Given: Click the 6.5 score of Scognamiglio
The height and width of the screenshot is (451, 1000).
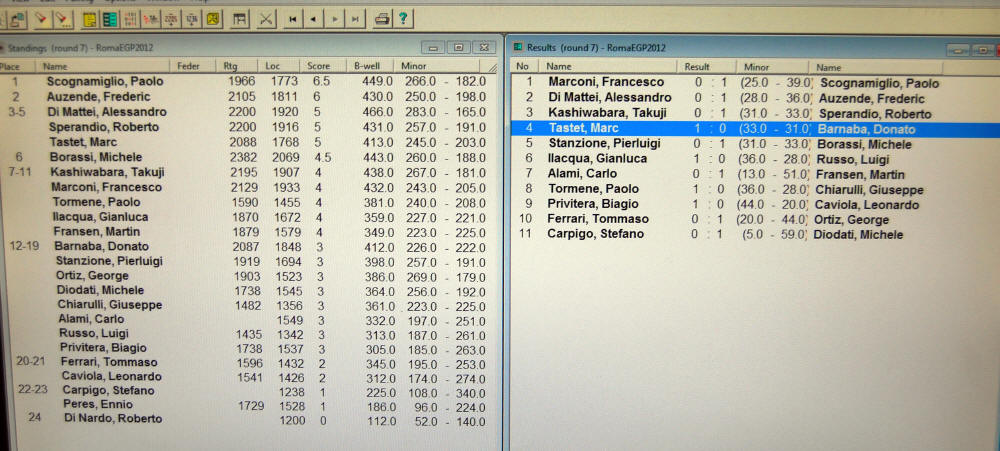Looking at the screenshot, I should tap(321, 82).
